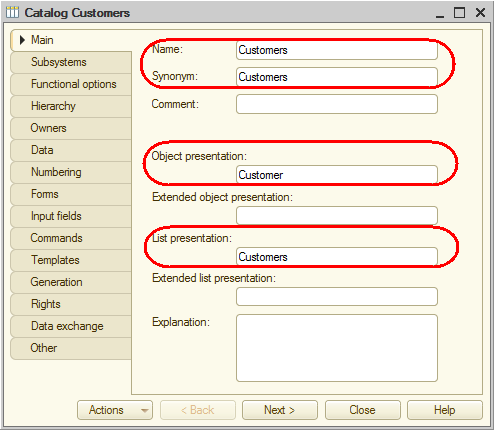494x430 pixels.
Task: Click the Object presentation field
Action: 337,175
